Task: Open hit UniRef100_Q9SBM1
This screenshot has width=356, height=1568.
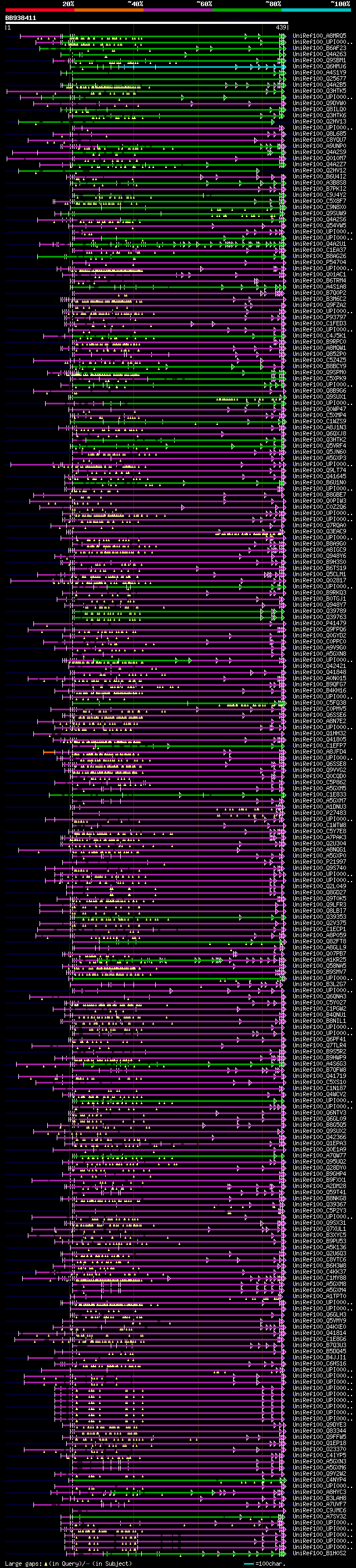Action: tap(319, 60)
